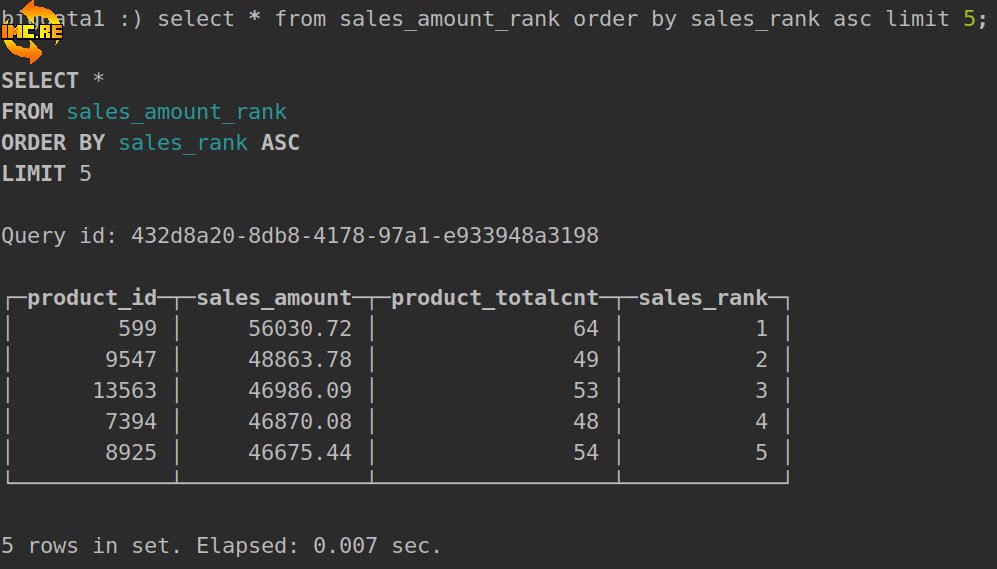Screen dimensions: 997x569
Task: Select the sales amount 48863.78
Action: pos(300,360)
